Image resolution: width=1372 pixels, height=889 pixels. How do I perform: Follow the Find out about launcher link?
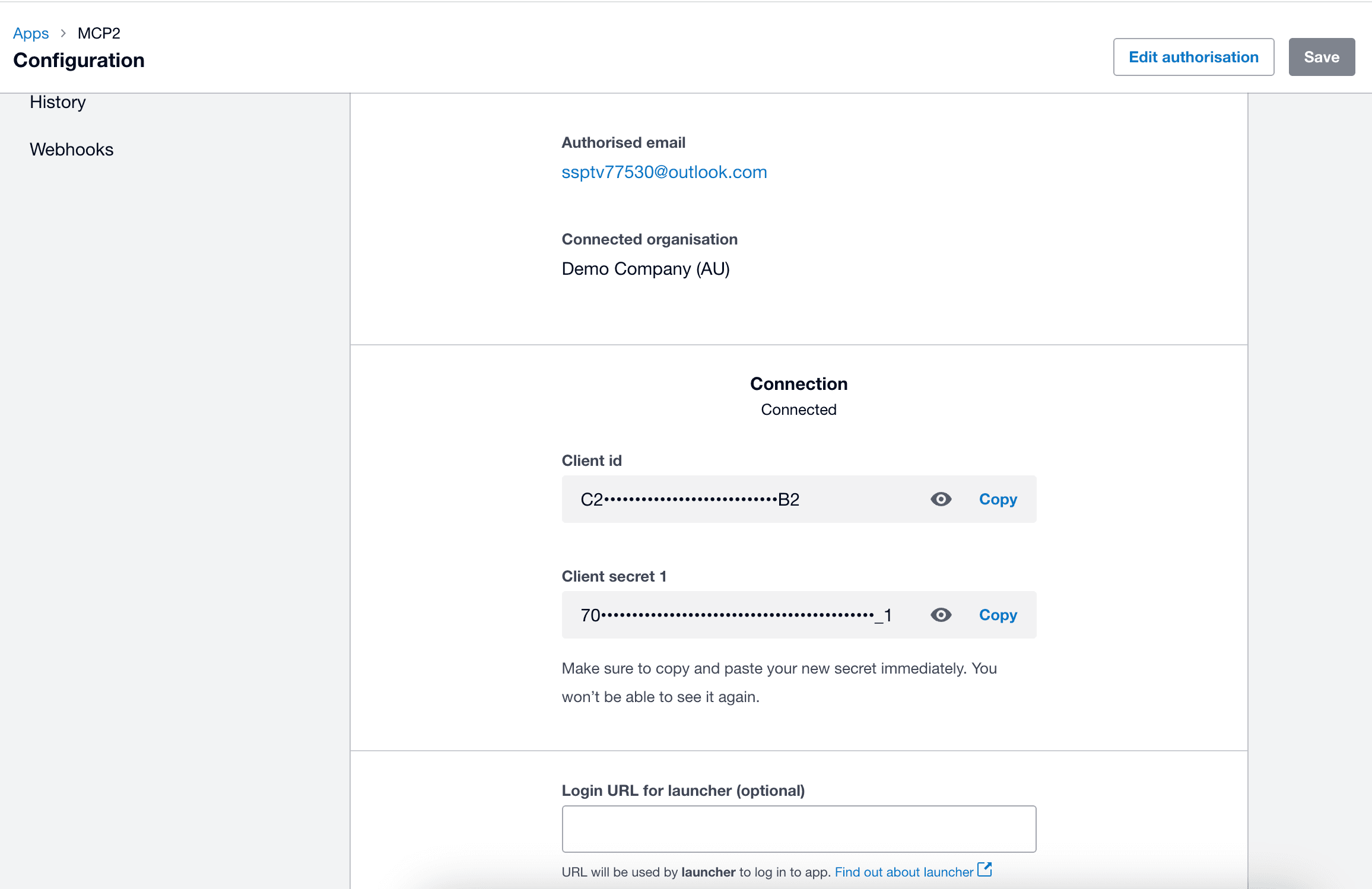pyautogui.click(x=903, y=872)
